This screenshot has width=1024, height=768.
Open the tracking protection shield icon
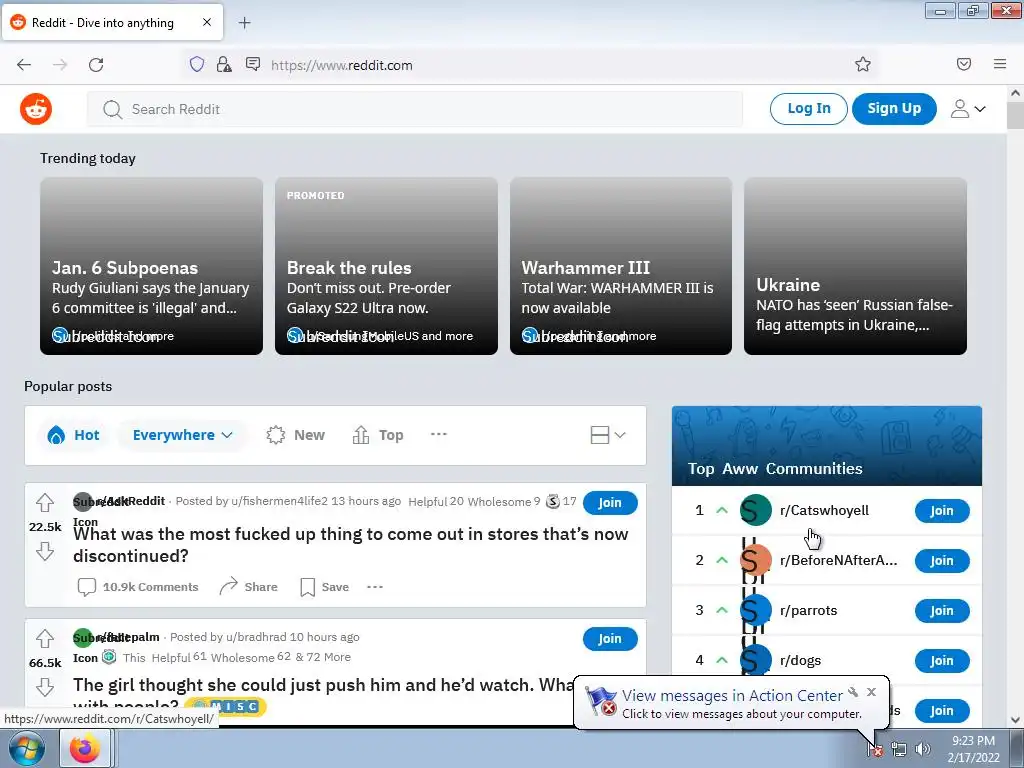(197, 65)
